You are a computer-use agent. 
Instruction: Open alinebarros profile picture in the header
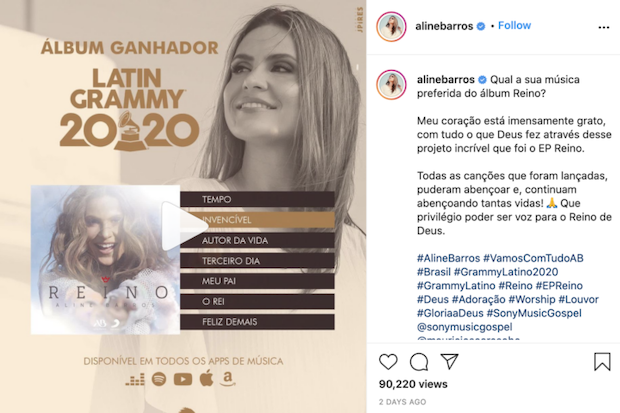391,27
